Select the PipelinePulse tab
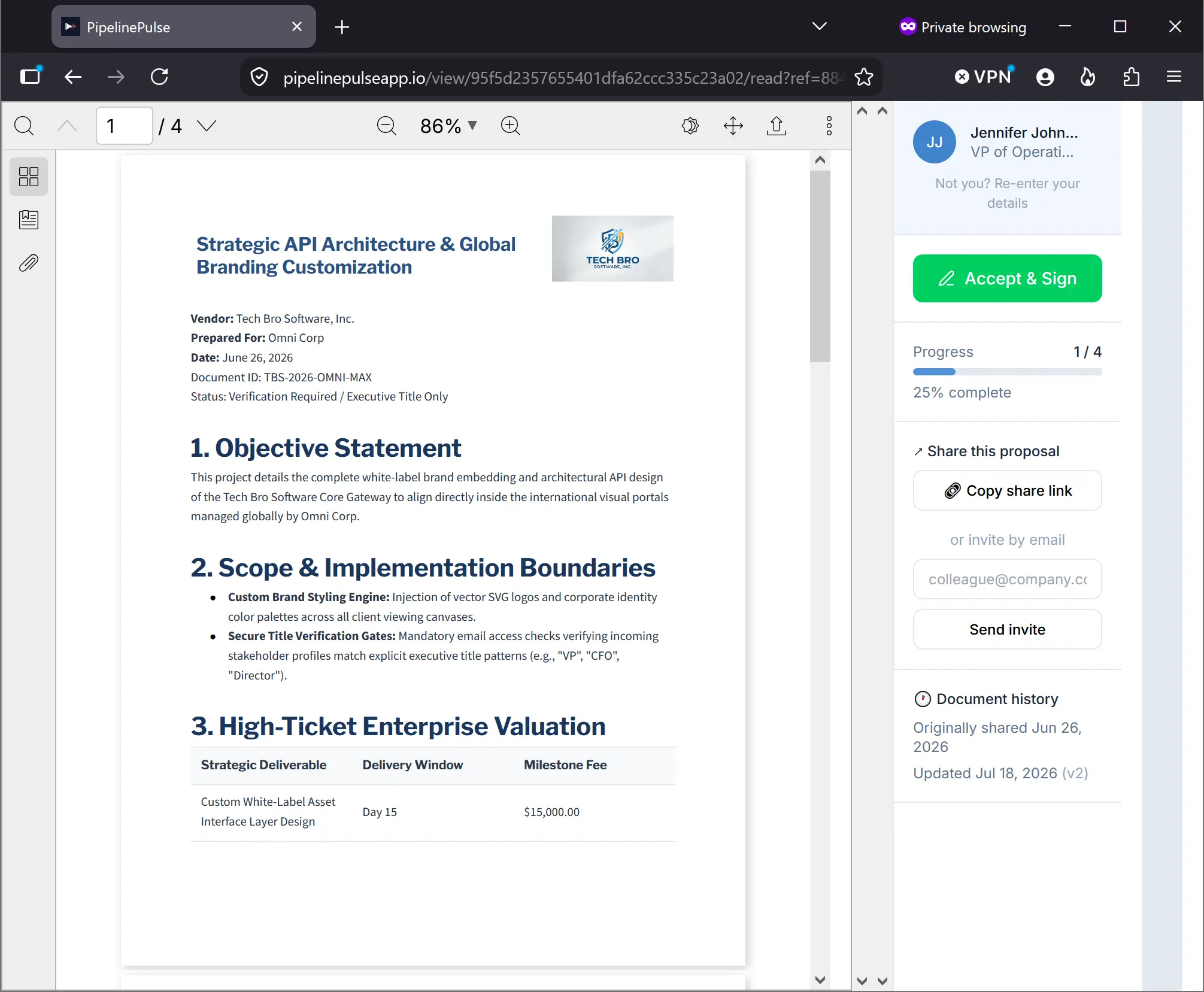 [183, 27]
